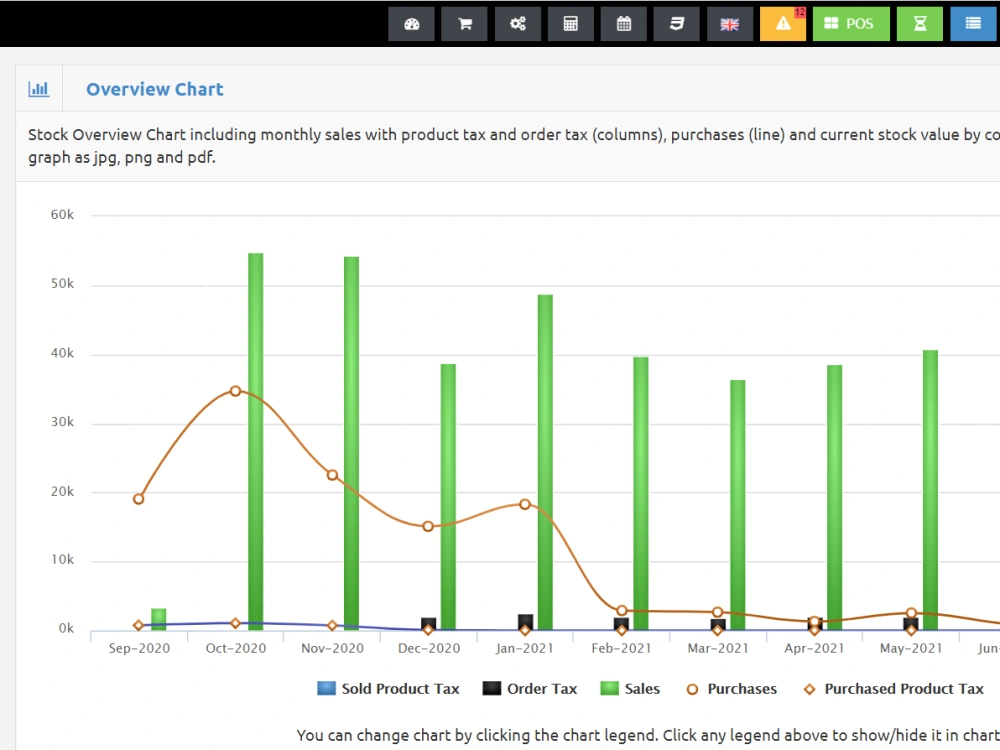Click the May-2021 green sales bar
The image size is (1000, 750).
click(930, 490)
